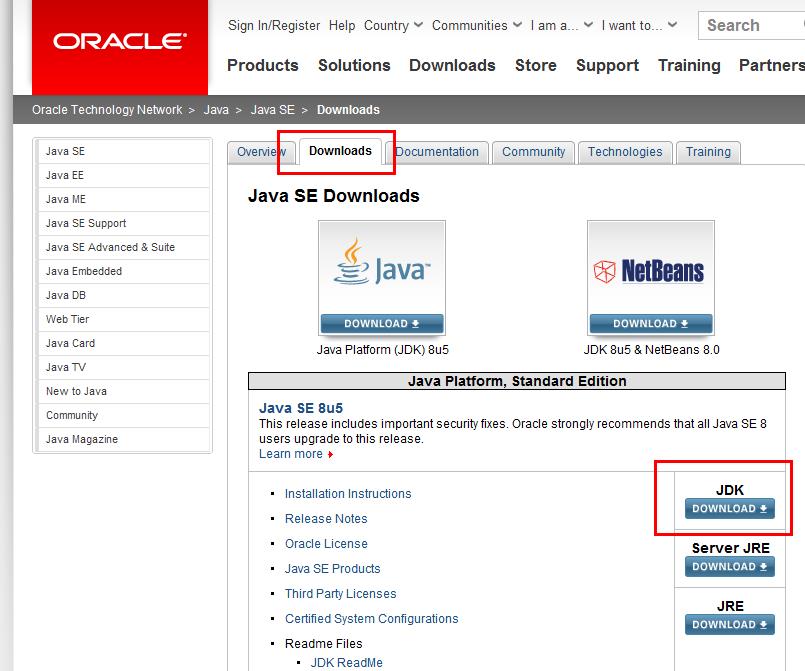The height and width of the screenshot is (671, 805).
Task: Open Installation Instructions link
Action: (x=348, y=494)
